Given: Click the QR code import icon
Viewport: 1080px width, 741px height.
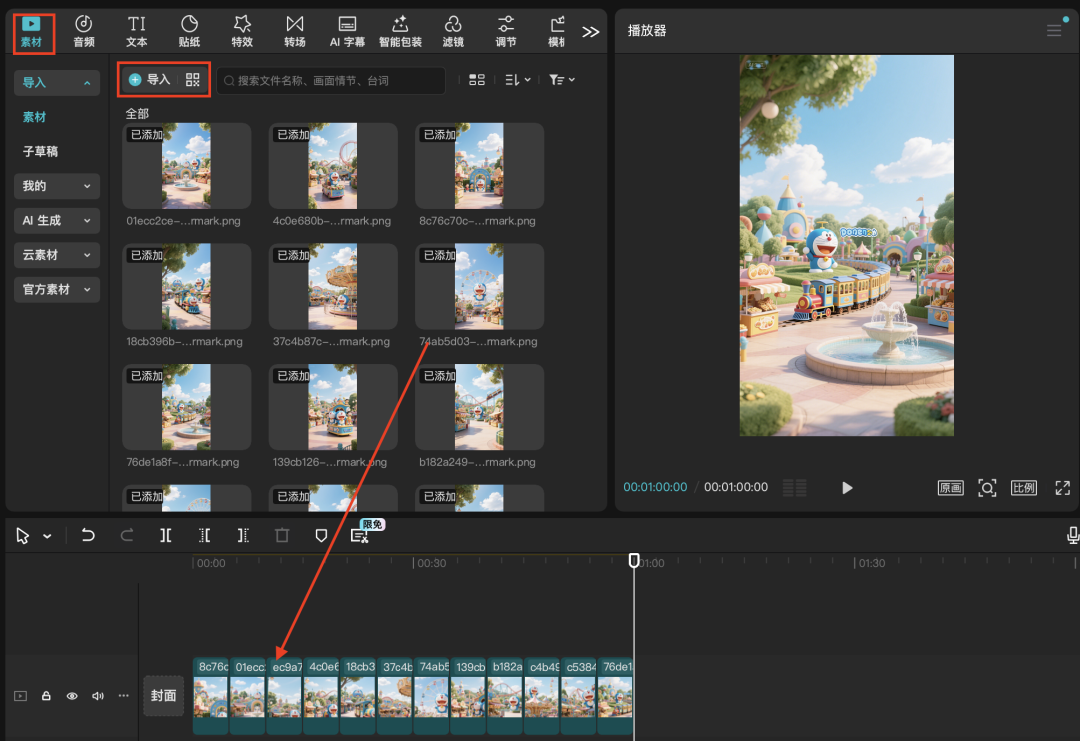Looking at the screenshot, I should (x=193, y=80).
